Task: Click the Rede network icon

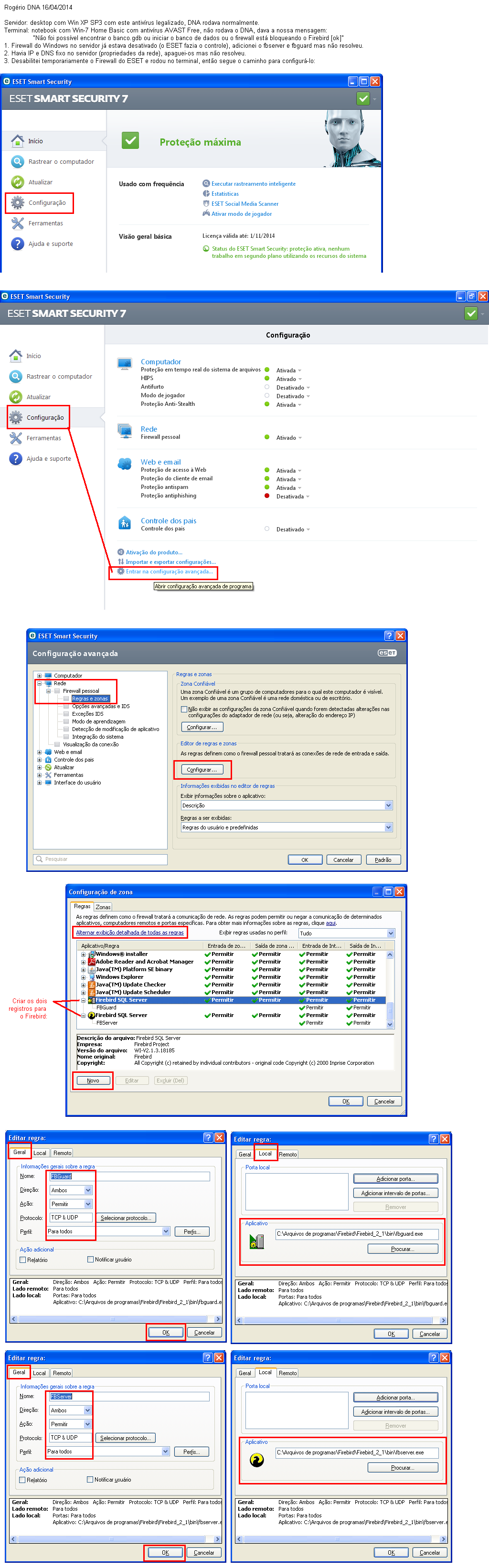Action: tap(124, 431)
